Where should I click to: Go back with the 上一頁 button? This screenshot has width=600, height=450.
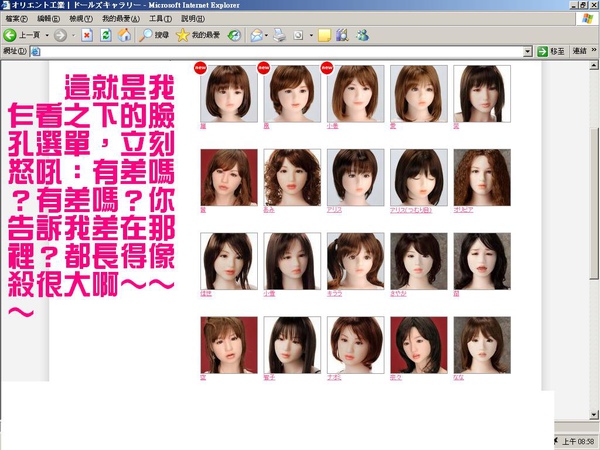coord(22,35)
